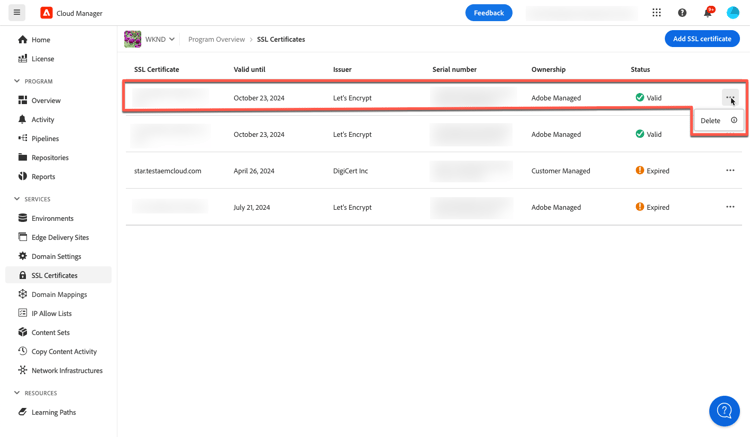Click Add SSL certificate button
750x437 pixels.
point(702,39)
